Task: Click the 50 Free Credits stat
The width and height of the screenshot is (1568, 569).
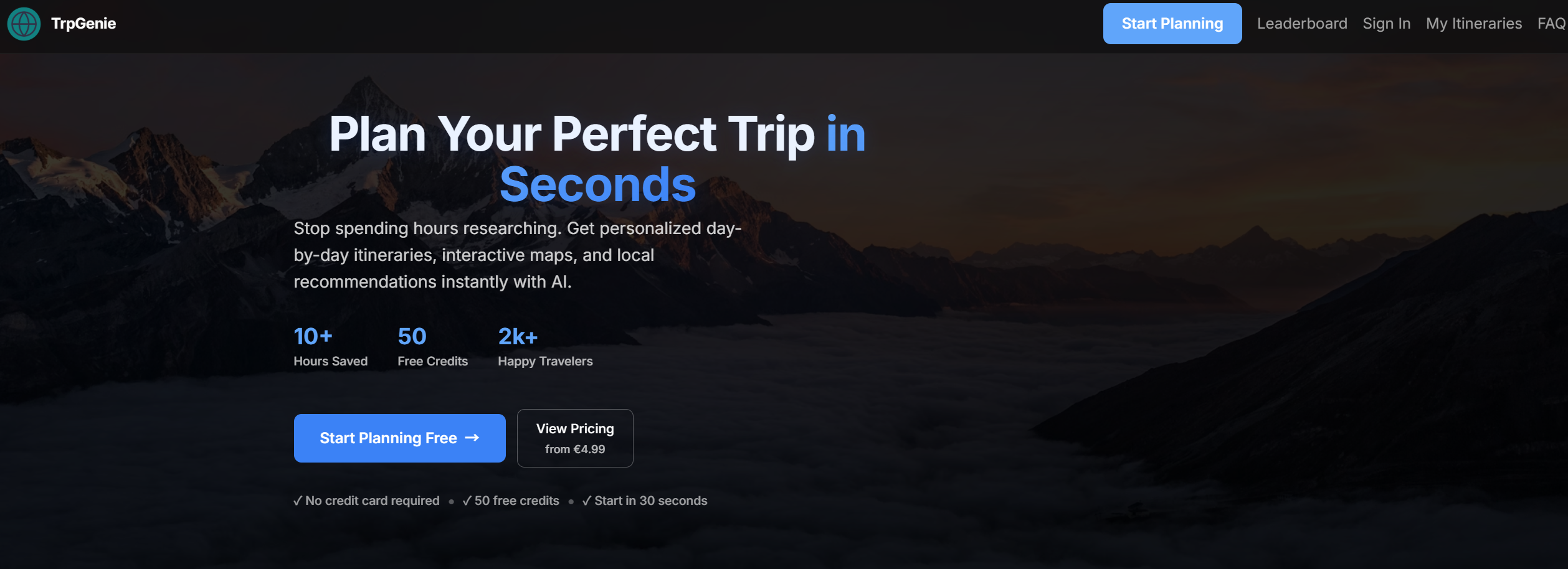Action: click(x=432, y=346)
